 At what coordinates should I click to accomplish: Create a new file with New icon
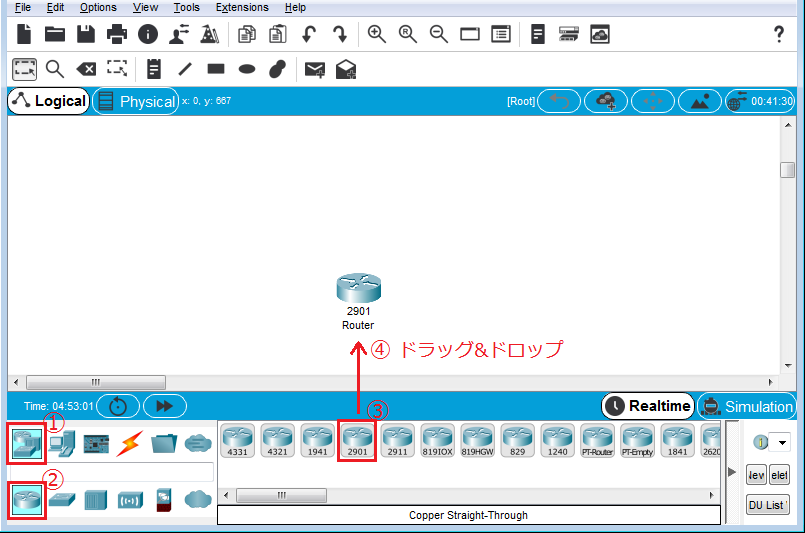[x=24, y=34]
